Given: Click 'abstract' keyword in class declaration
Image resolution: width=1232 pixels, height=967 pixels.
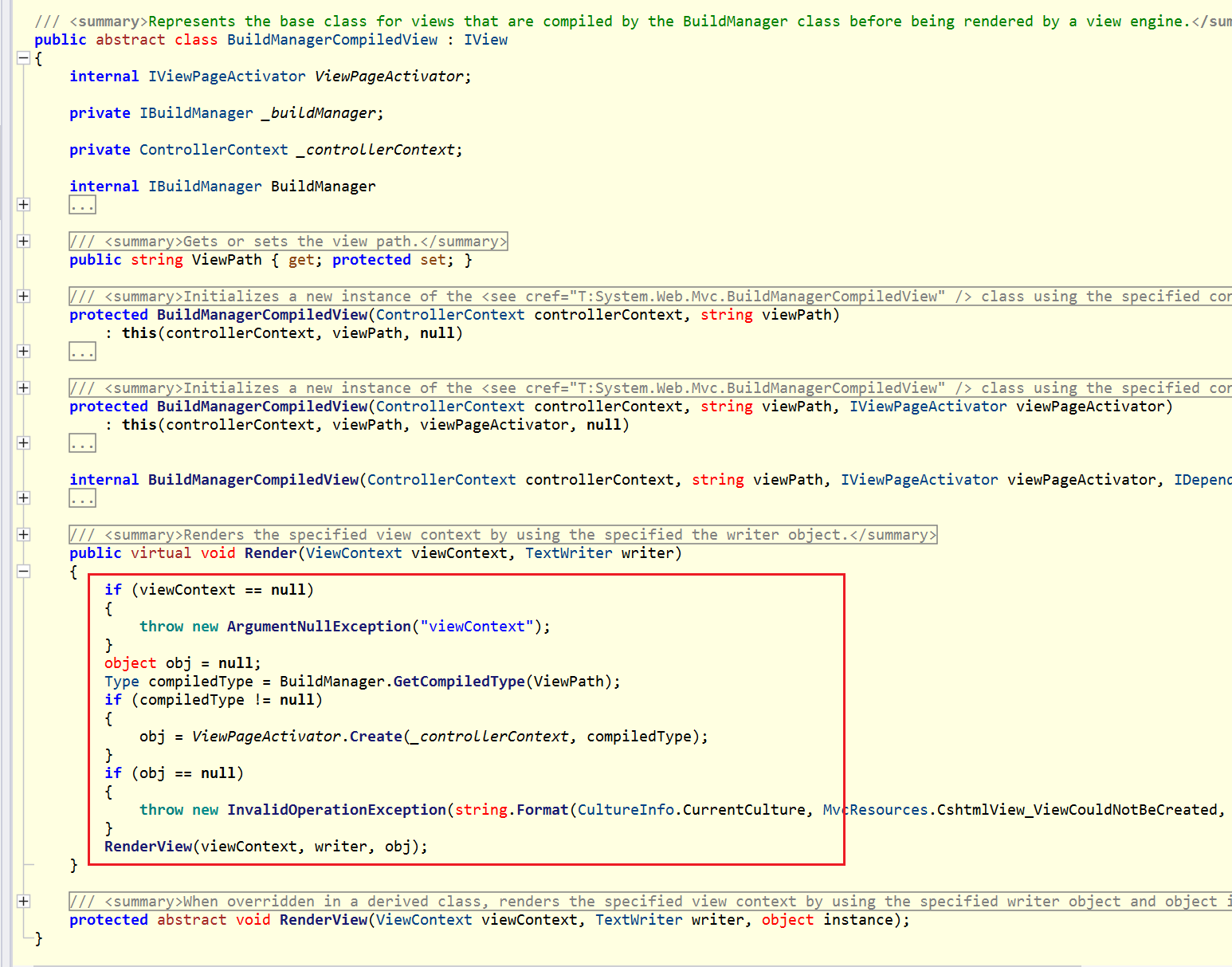Looking at the screenshot, I should pyautogui.click(x=131, y=40).
